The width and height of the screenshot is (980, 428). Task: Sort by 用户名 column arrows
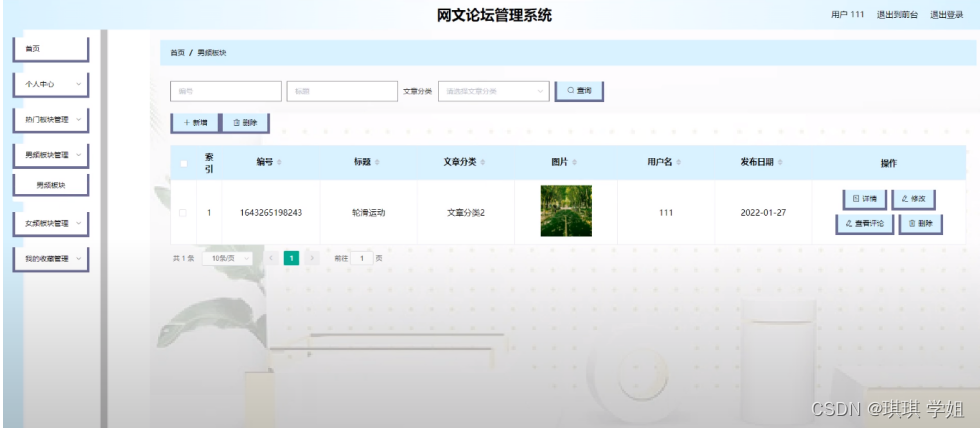click(678, 162)
